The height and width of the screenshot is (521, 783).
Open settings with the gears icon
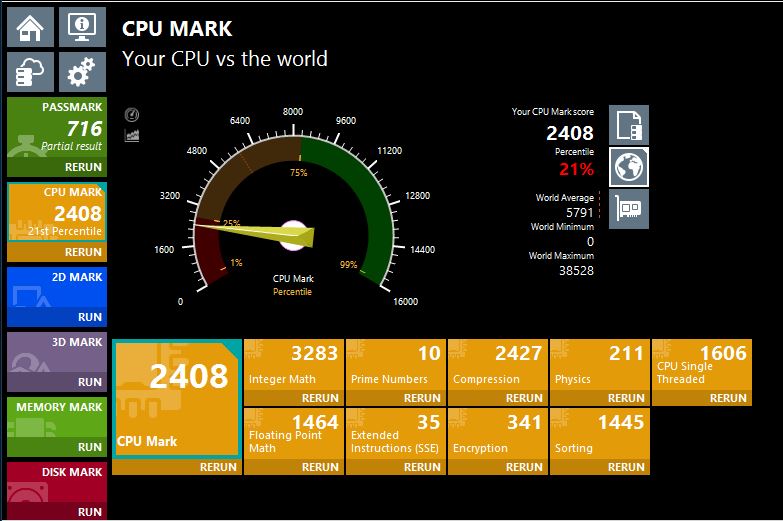(x=81, y=73)
